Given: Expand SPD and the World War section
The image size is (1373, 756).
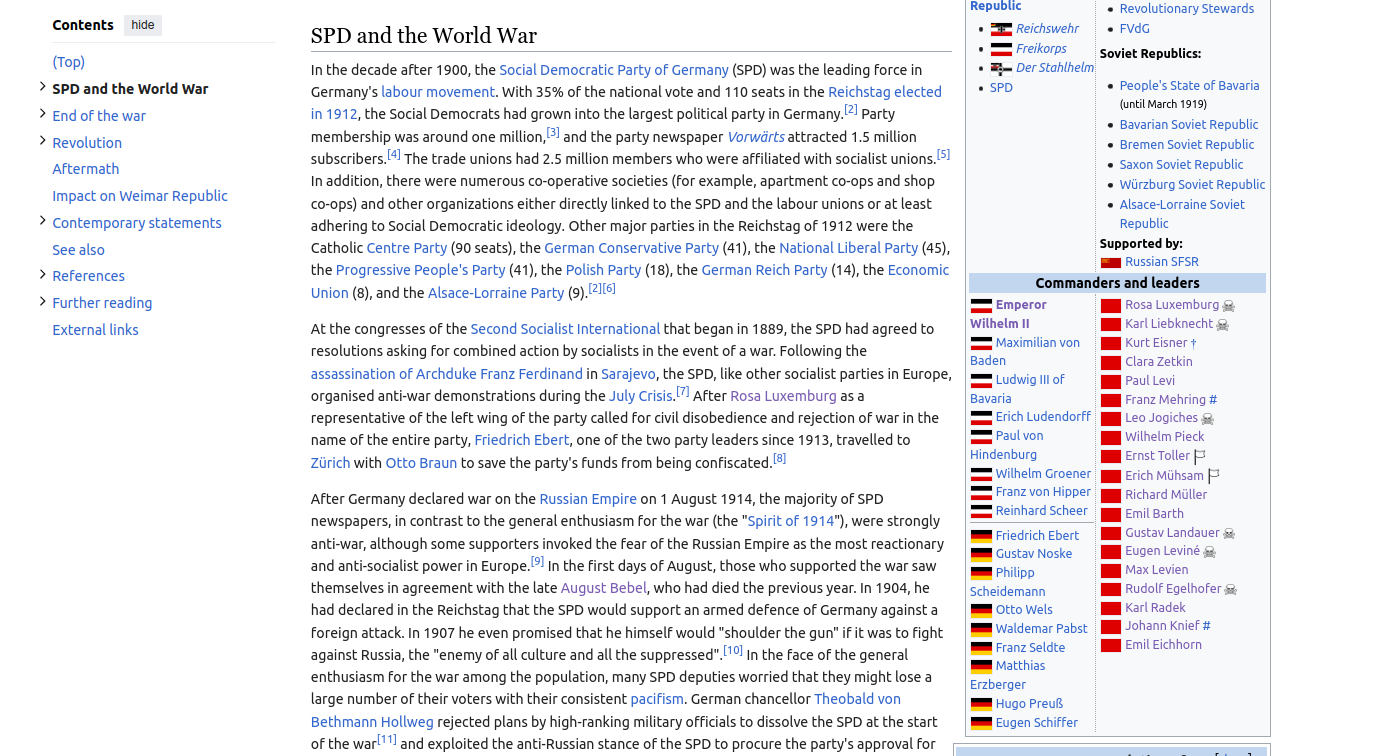Looking at the screenshot, I should click(43, 87).
